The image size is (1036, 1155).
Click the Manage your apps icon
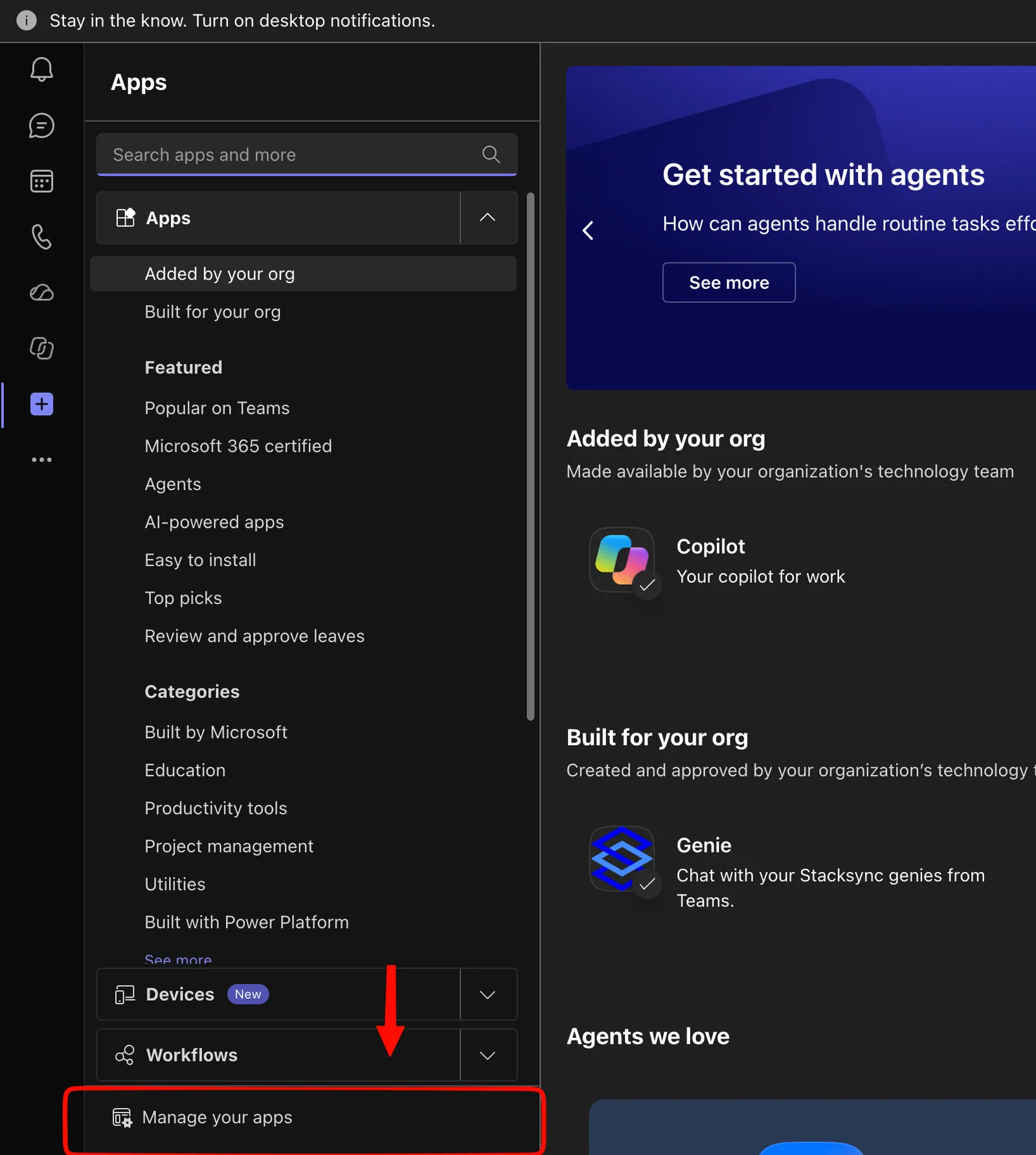click(x=122, y=1117)
